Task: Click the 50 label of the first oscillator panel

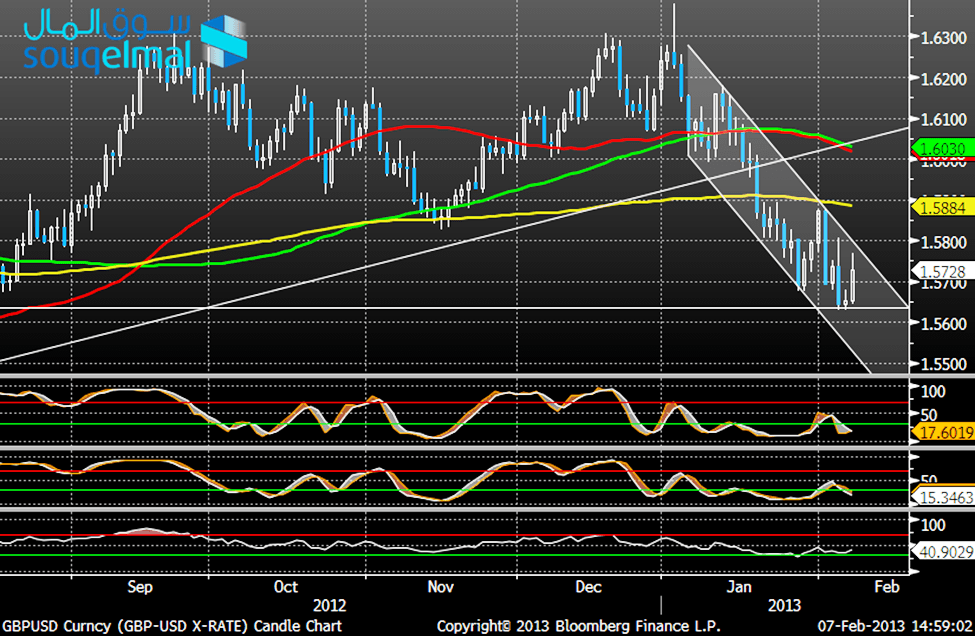Action: [x=929, y=415]
